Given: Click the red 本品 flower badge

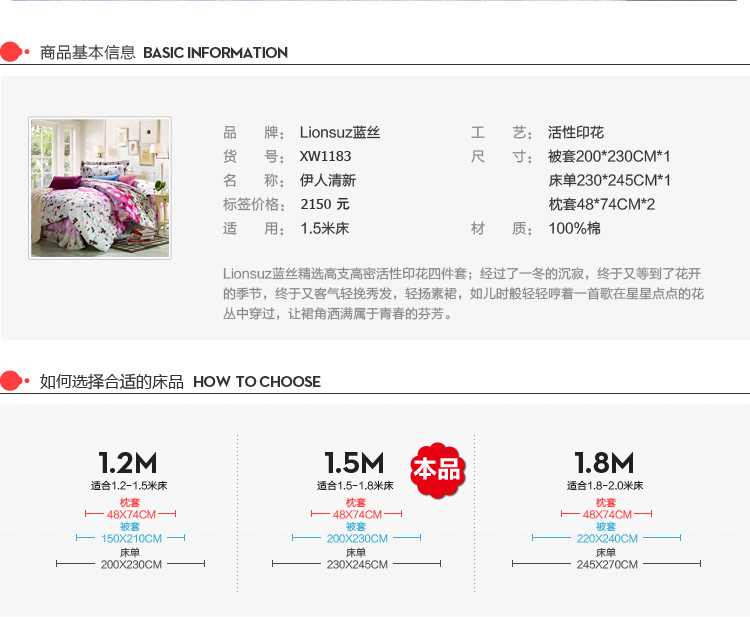Looking at the screenshot, I should pyautogui.click(x=437, y=468).
